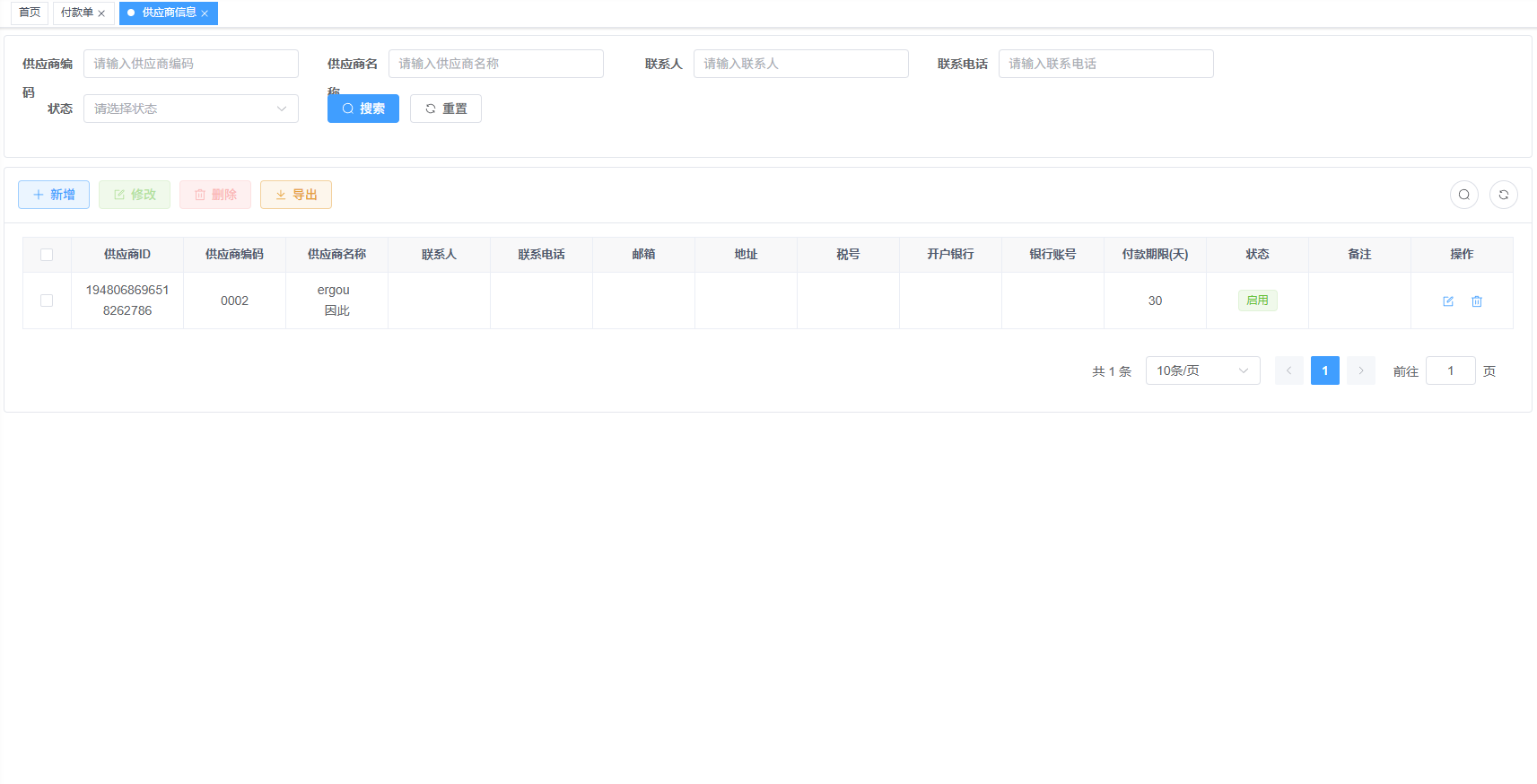Focus the 供应商编码 input field
This screenshot has height=784, width=1537.
pos(191,64)
